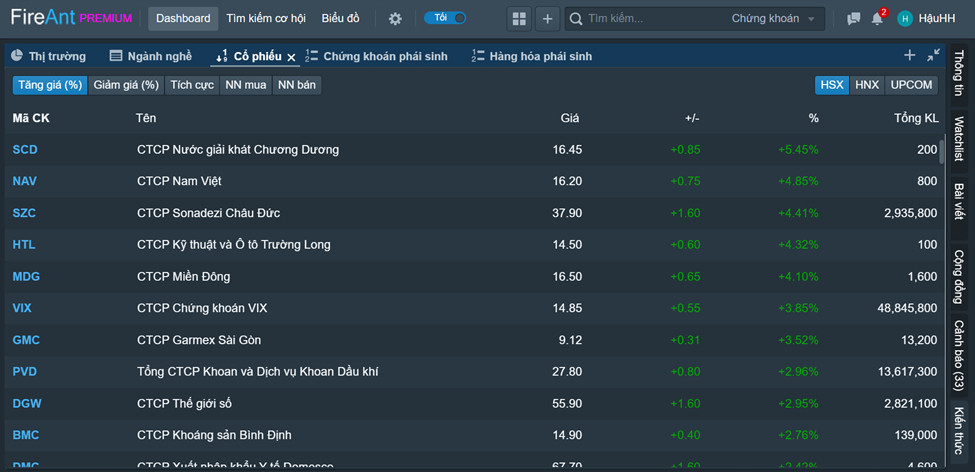
Task: Select the Tăng giá (%) filter
Action: pyautogui.click(x=50, y=85)
